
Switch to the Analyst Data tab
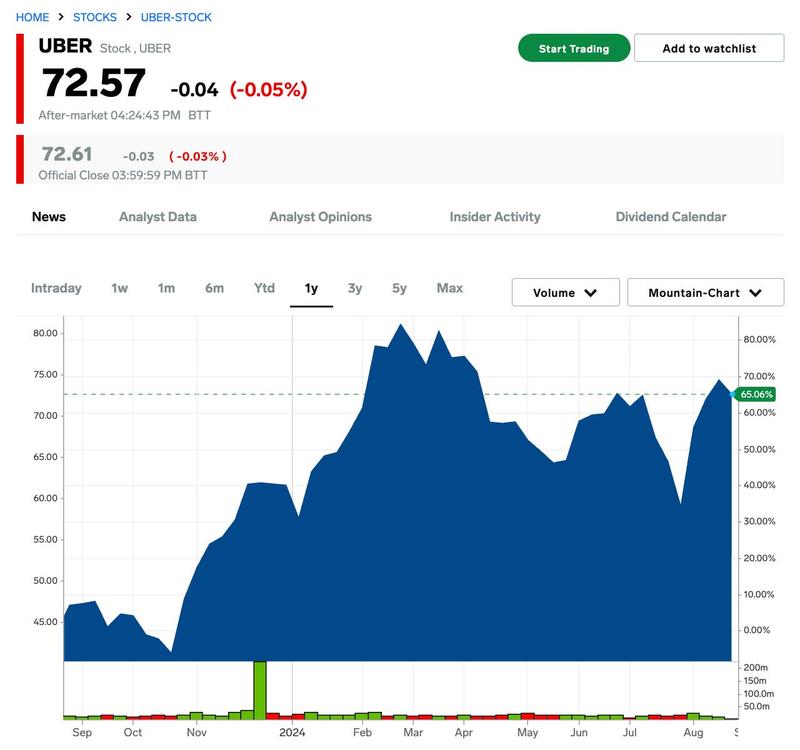pyautogui.click(x=158, y=217)
